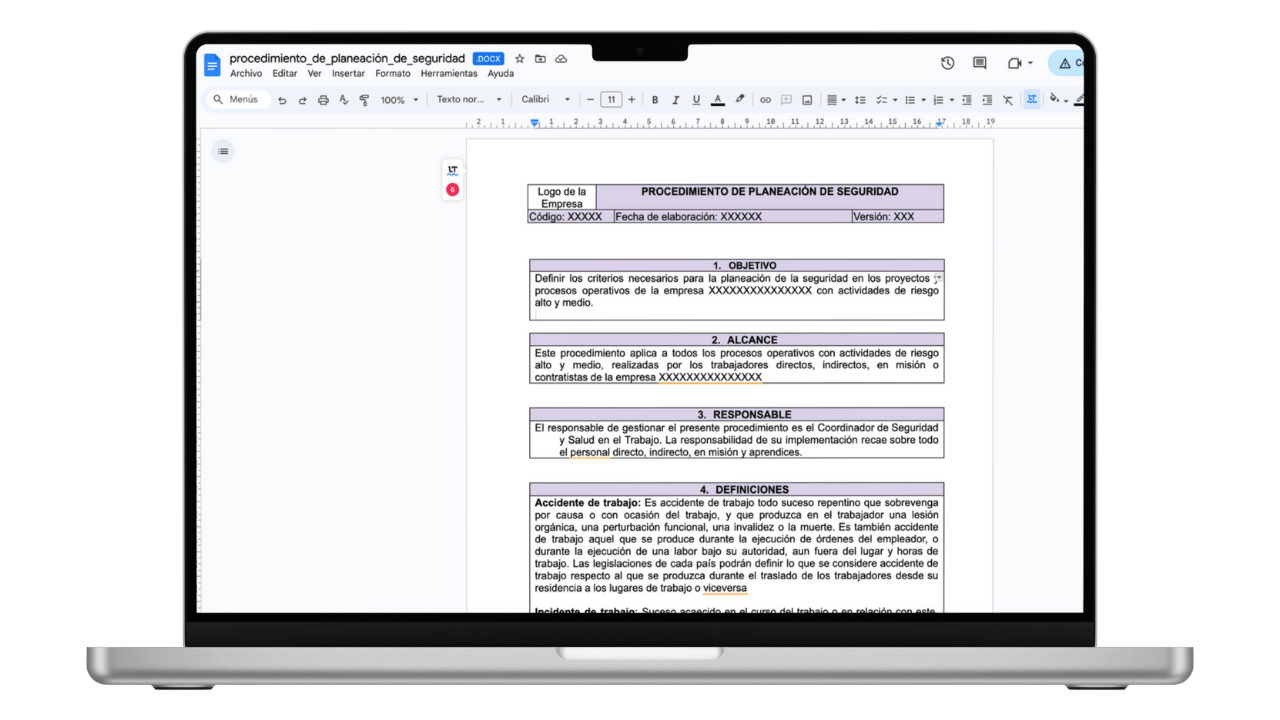Open the Calibri font dropdown
This screenshot has width=1280, height=720.
point(545,100)
